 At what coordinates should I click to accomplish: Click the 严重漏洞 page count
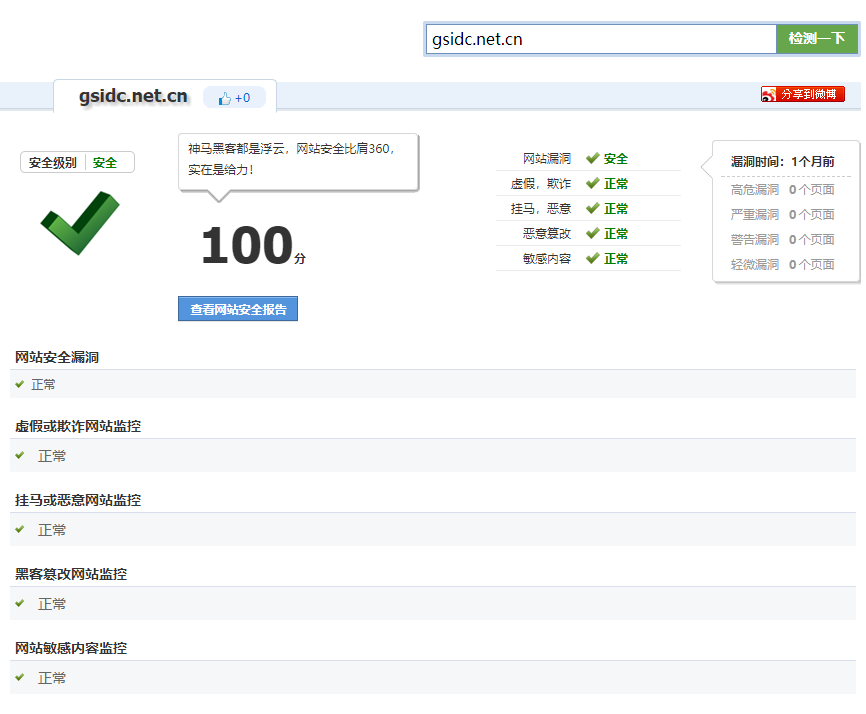pos(811,214)
